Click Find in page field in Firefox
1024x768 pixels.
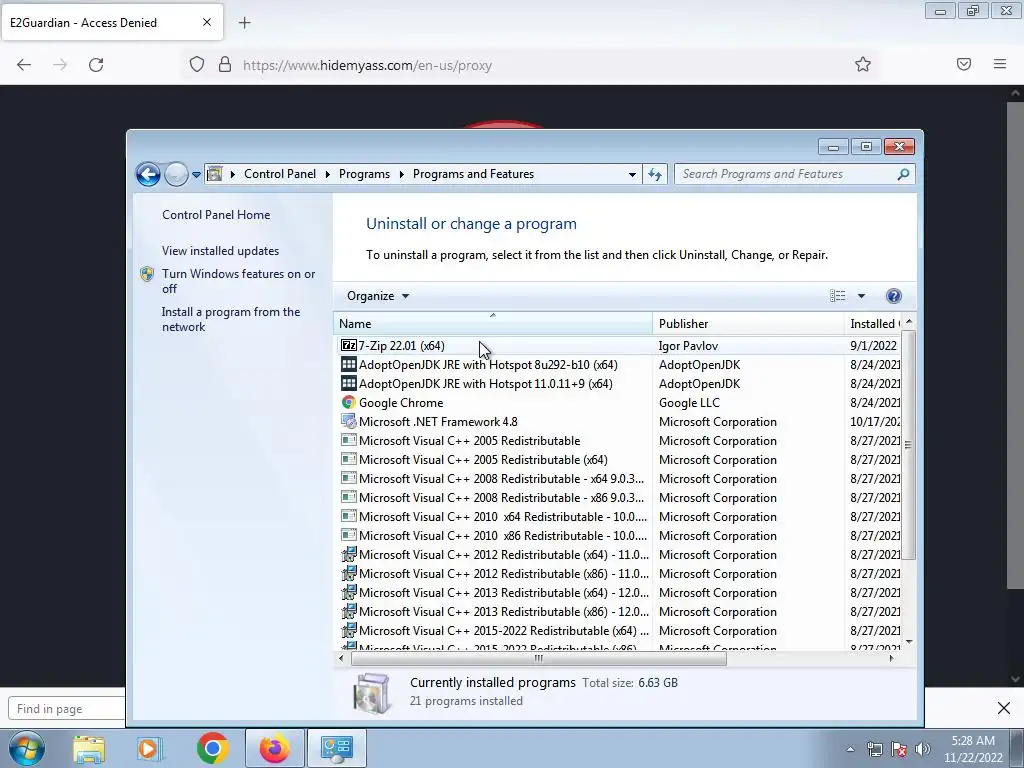click(67, 709)
